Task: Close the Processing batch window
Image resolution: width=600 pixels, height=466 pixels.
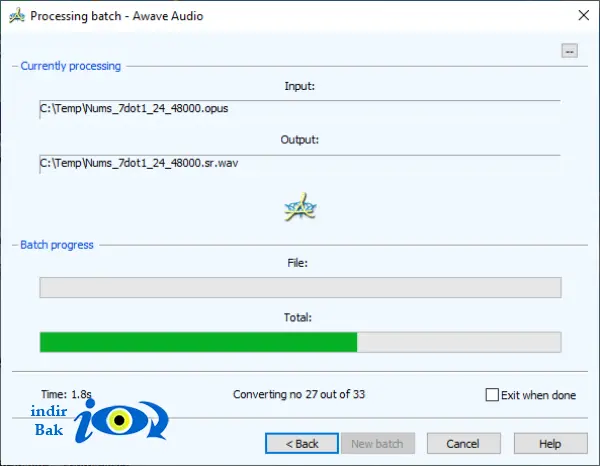Action: [584, 15]
